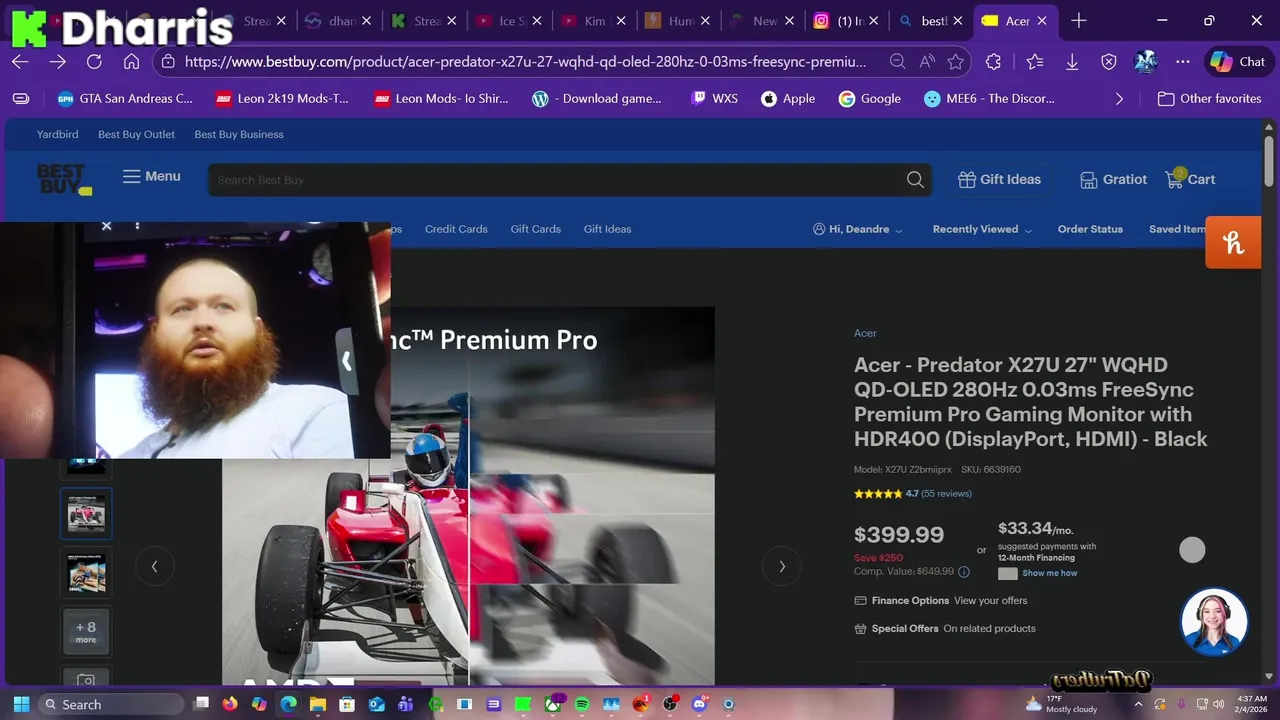Screen dimensions: 1280x720
Task: Open the virtual assistant chat avatar
Action: coord(1214,621)
